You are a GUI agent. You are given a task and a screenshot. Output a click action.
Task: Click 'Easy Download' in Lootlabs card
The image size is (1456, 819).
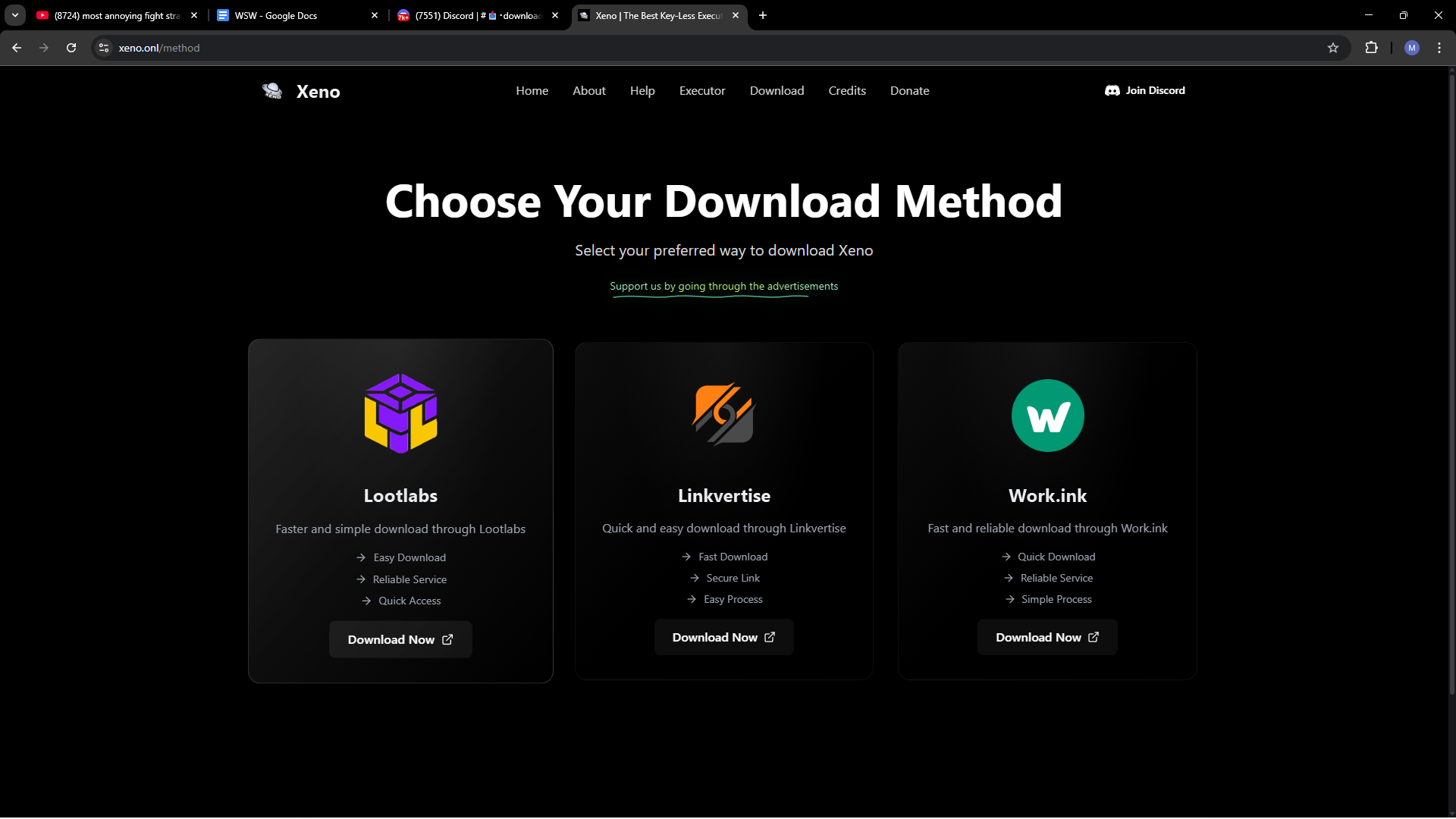coord(409,557)
